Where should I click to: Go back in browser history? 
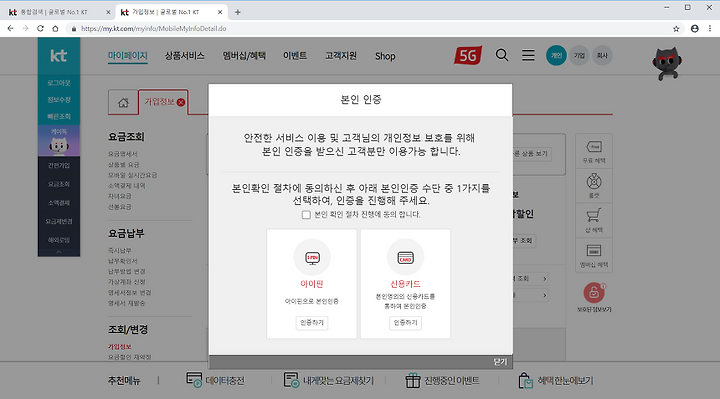tap(10, 28)
